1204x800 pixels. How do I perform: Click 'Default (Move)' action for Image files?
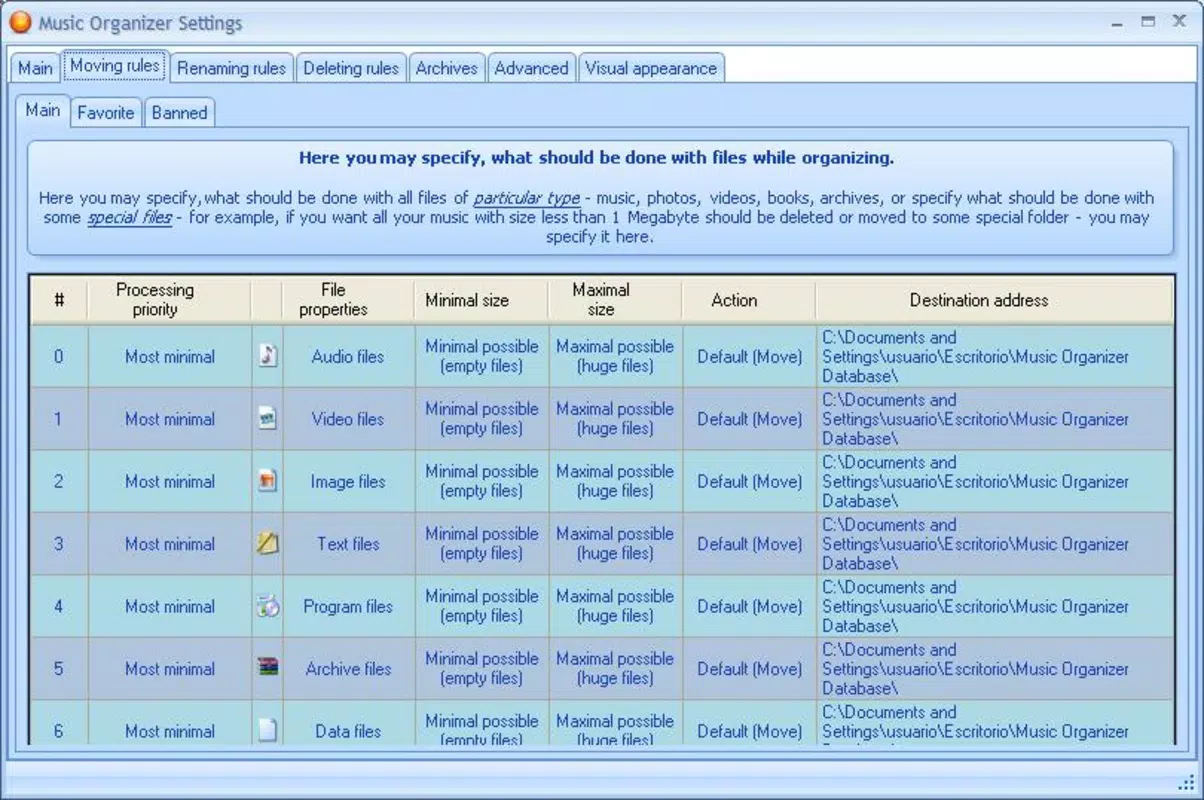(750, 481)
